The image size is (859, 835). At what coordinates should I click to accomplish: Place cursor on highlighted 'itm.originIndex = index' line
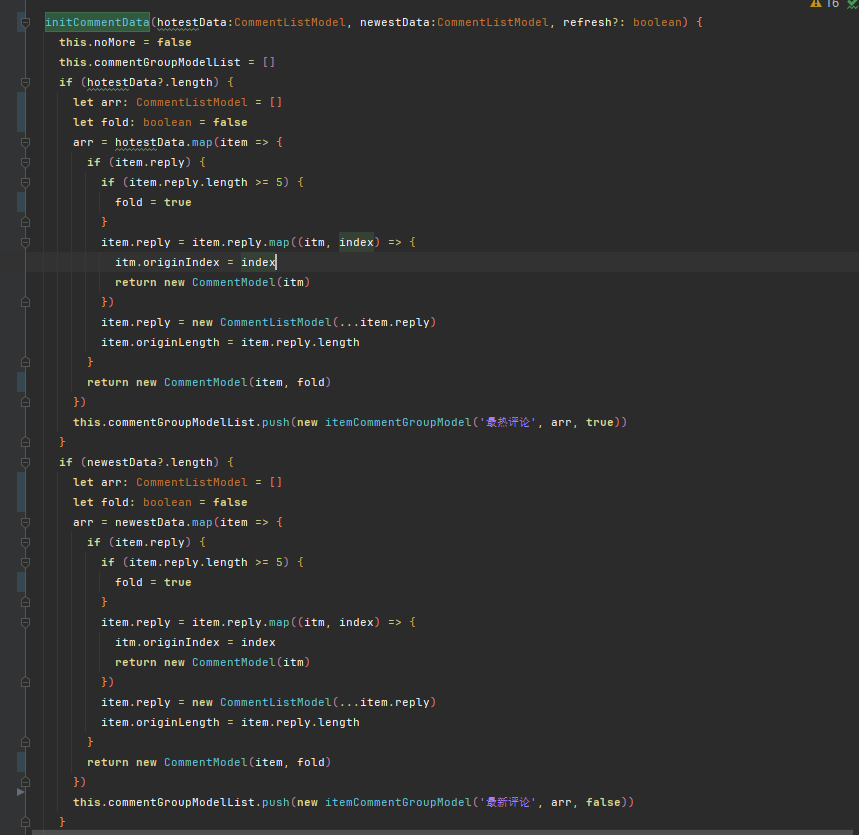[195, 262]
